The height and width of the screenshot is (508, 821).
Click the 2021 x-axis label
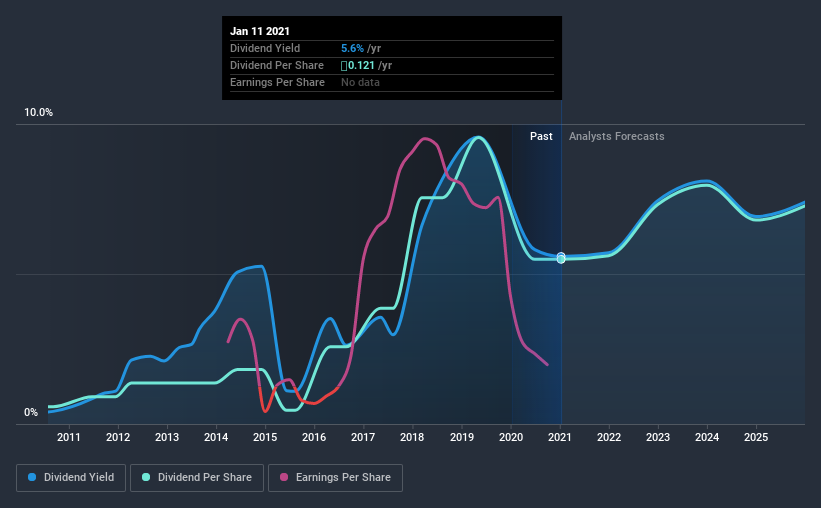pyautogui.click(x=560, y=437)
